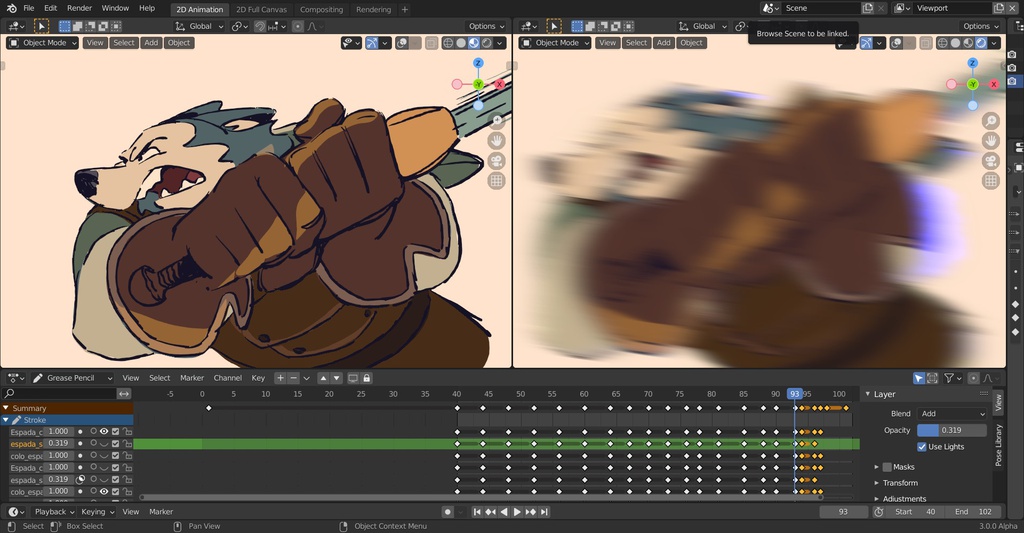The height and width of the screenshot is (533, 1024).
Task: Click the End frame field showing 102
Action: [x=973, y=512]
